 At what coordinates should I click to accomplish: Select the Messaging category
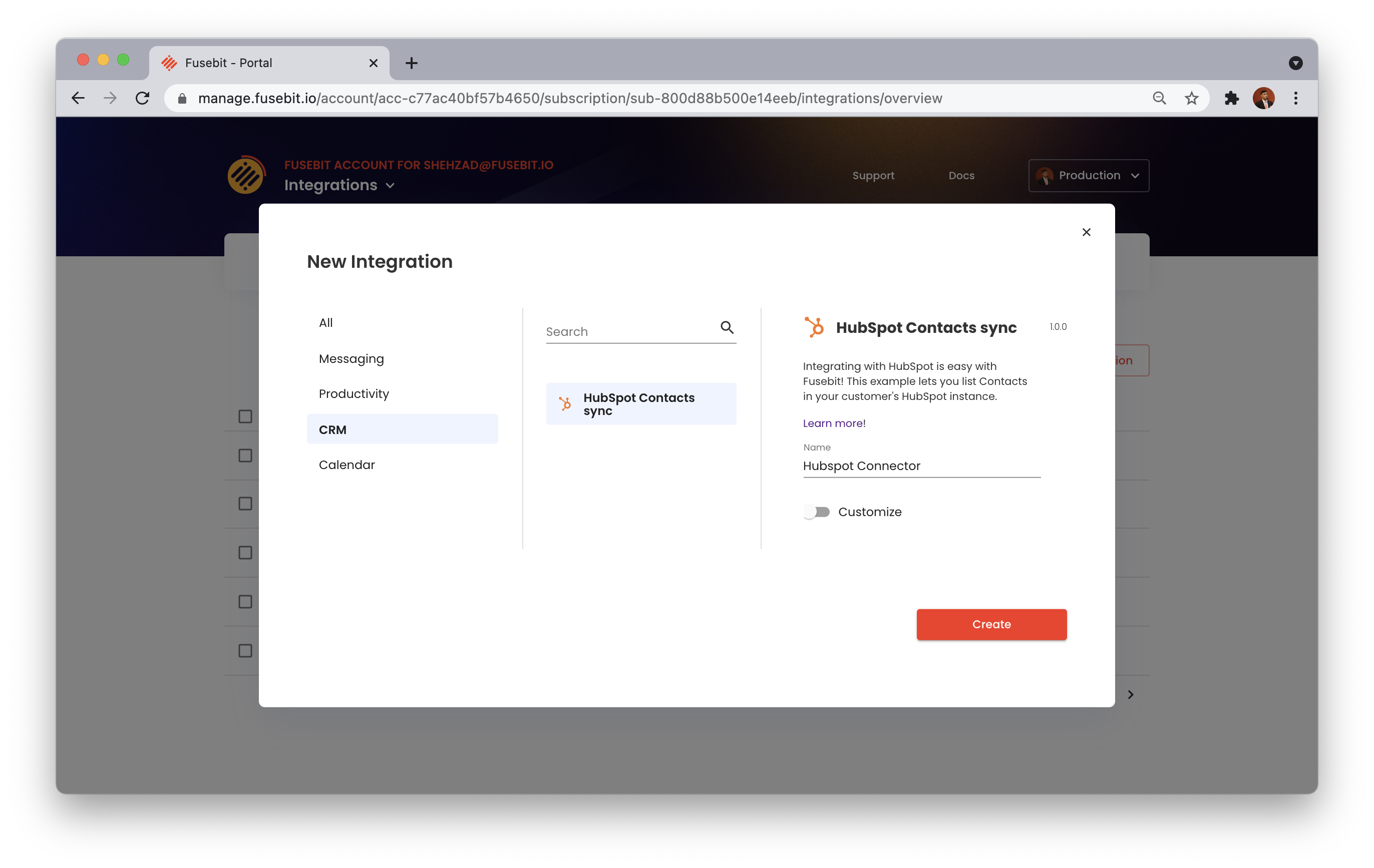(352, 359)
